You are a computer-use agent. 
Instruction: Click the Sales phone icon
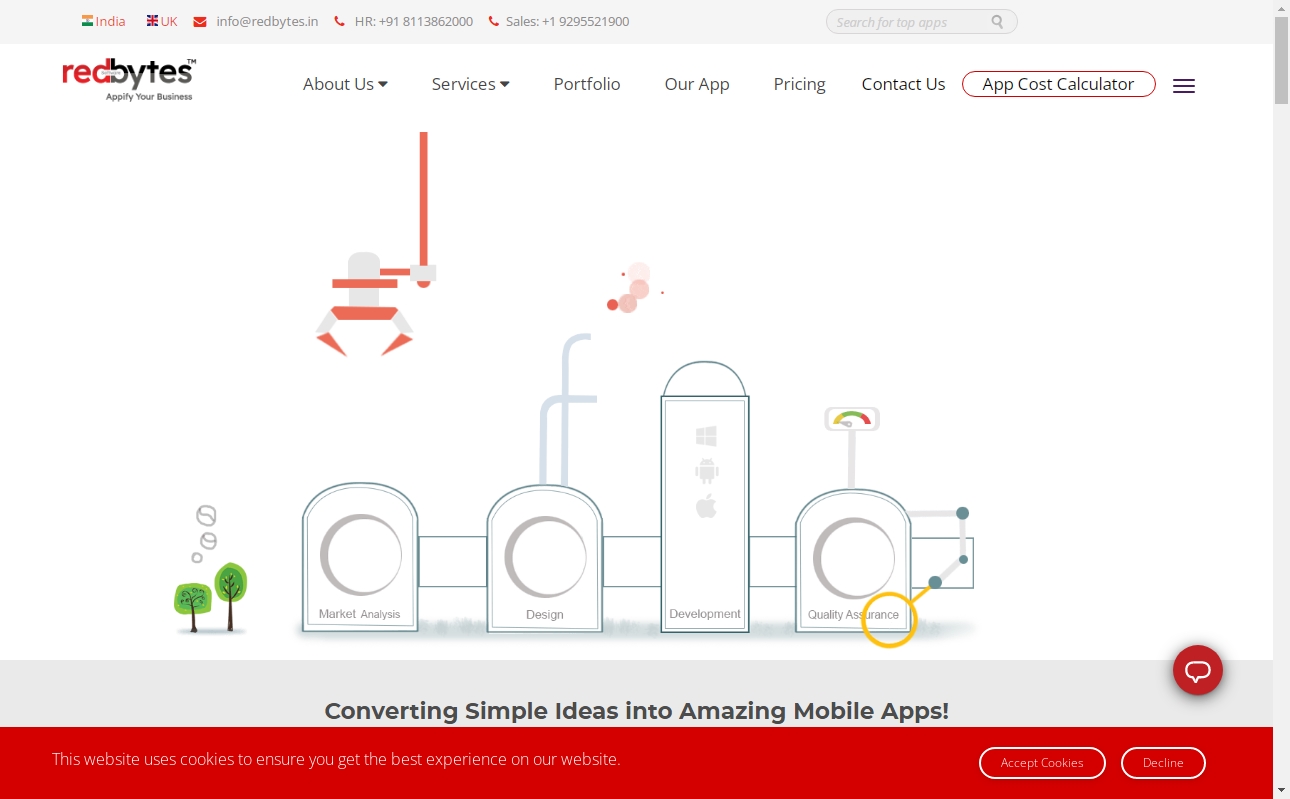click(x=494, y=21)
